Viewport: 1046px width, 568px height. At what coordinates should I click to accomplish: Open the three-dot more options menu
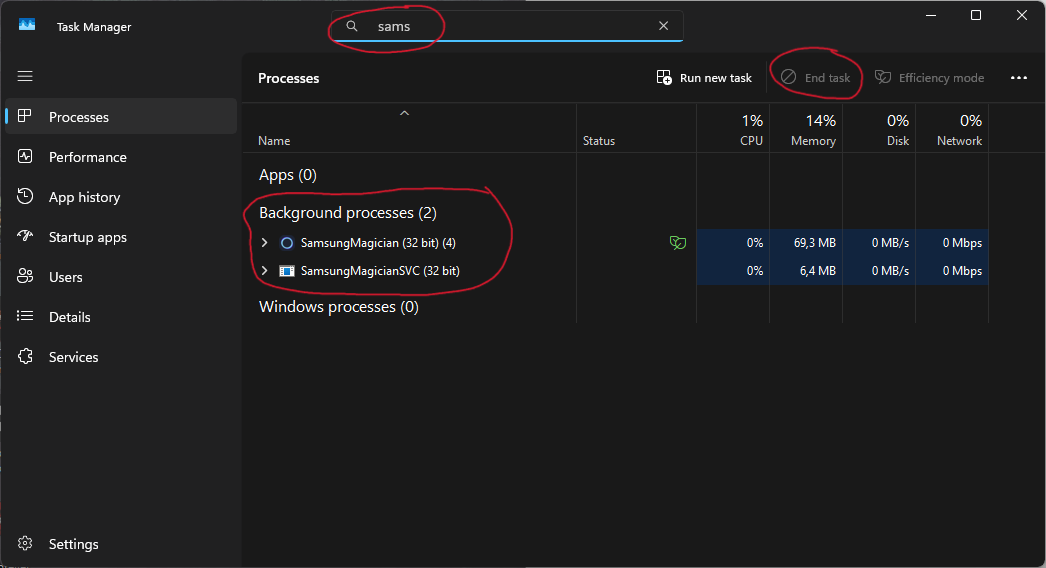(x=1019, y=77)
